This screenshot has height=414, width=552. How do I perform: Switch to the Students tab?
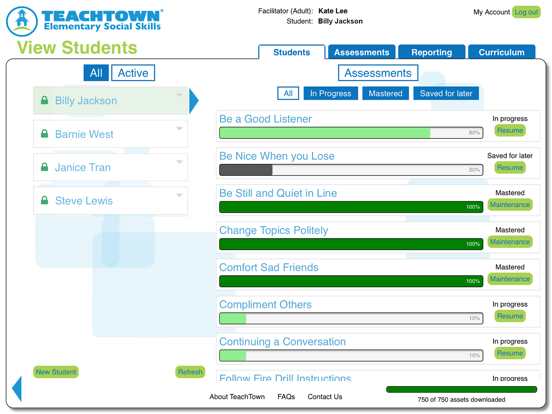tap(291, 52)
